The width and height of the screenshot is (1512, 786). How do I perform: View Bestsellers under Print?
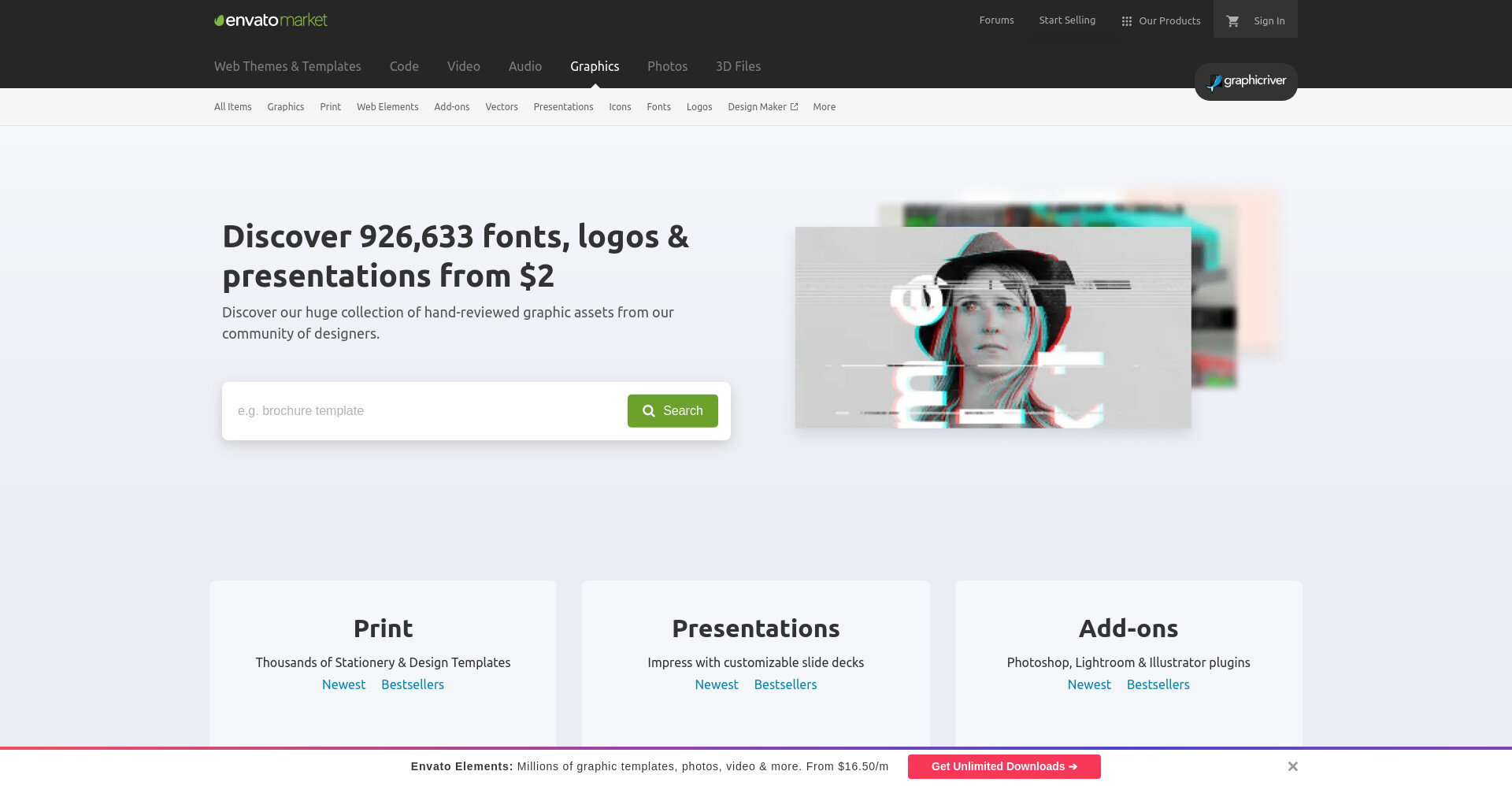[413, 685]
